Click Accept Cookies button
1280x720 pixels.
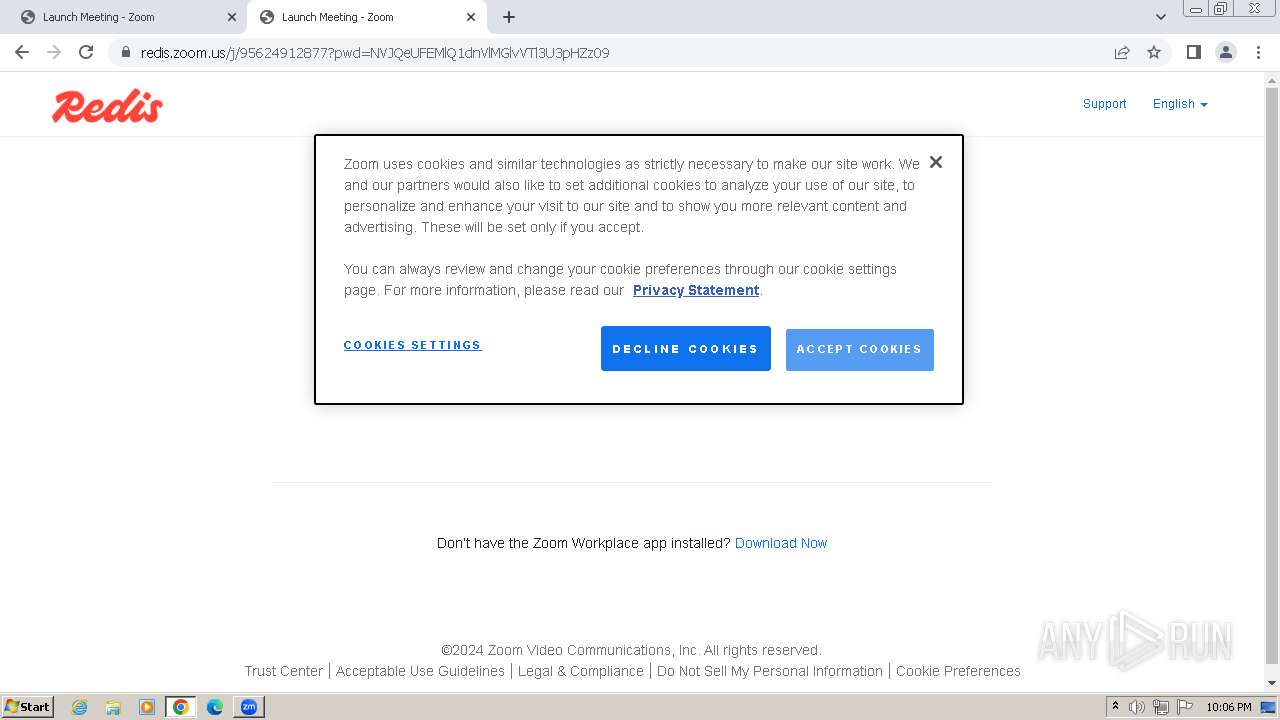tap(860, 349)
